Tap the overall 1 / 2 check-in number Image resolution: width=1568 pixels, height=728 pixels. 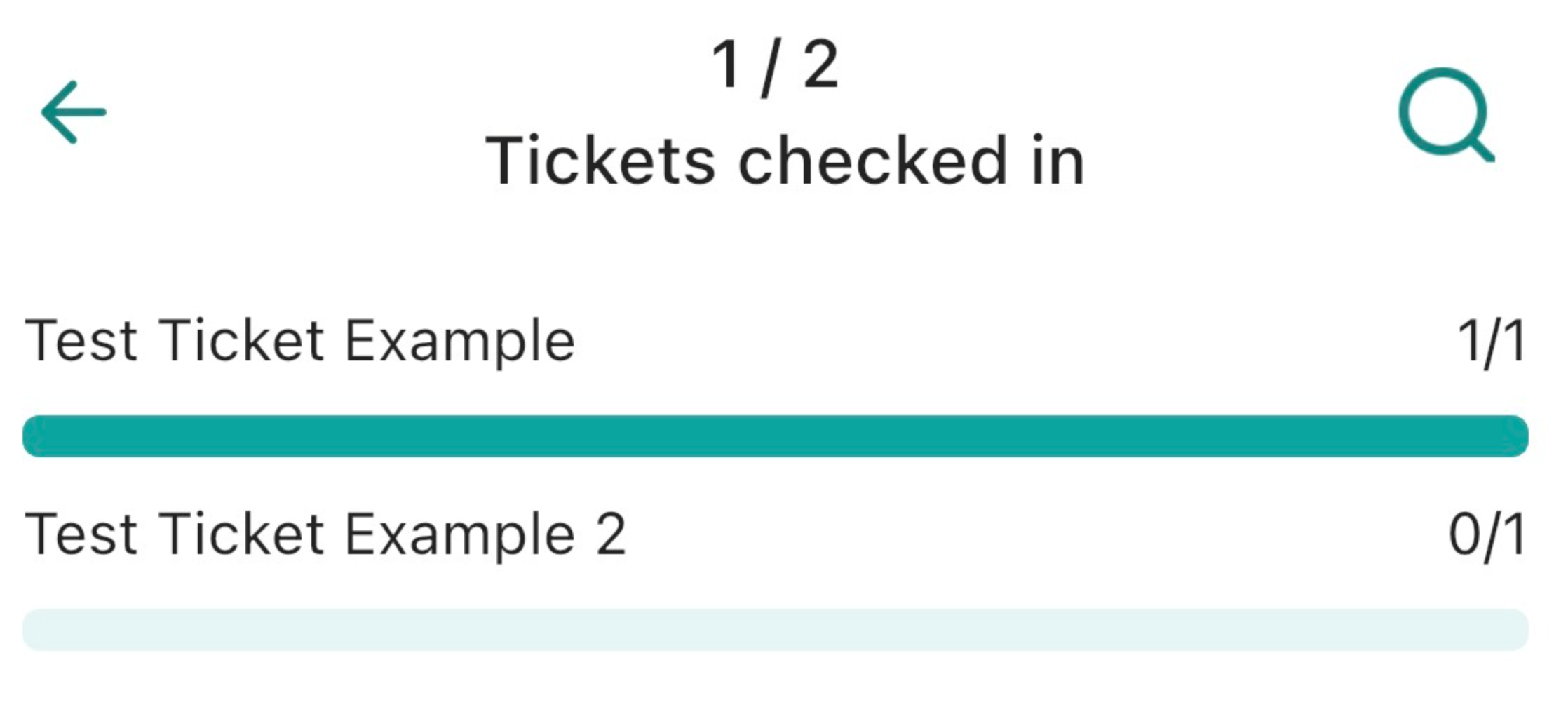point(775,65)
